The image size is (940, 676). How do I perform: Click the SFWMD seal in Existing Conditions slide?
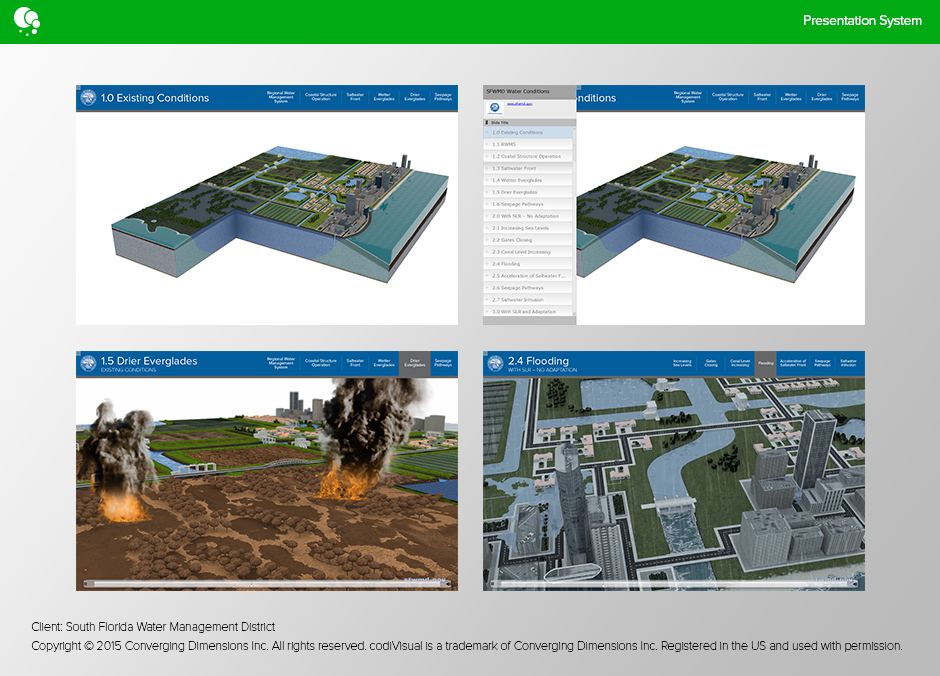[x=89, y=98]
